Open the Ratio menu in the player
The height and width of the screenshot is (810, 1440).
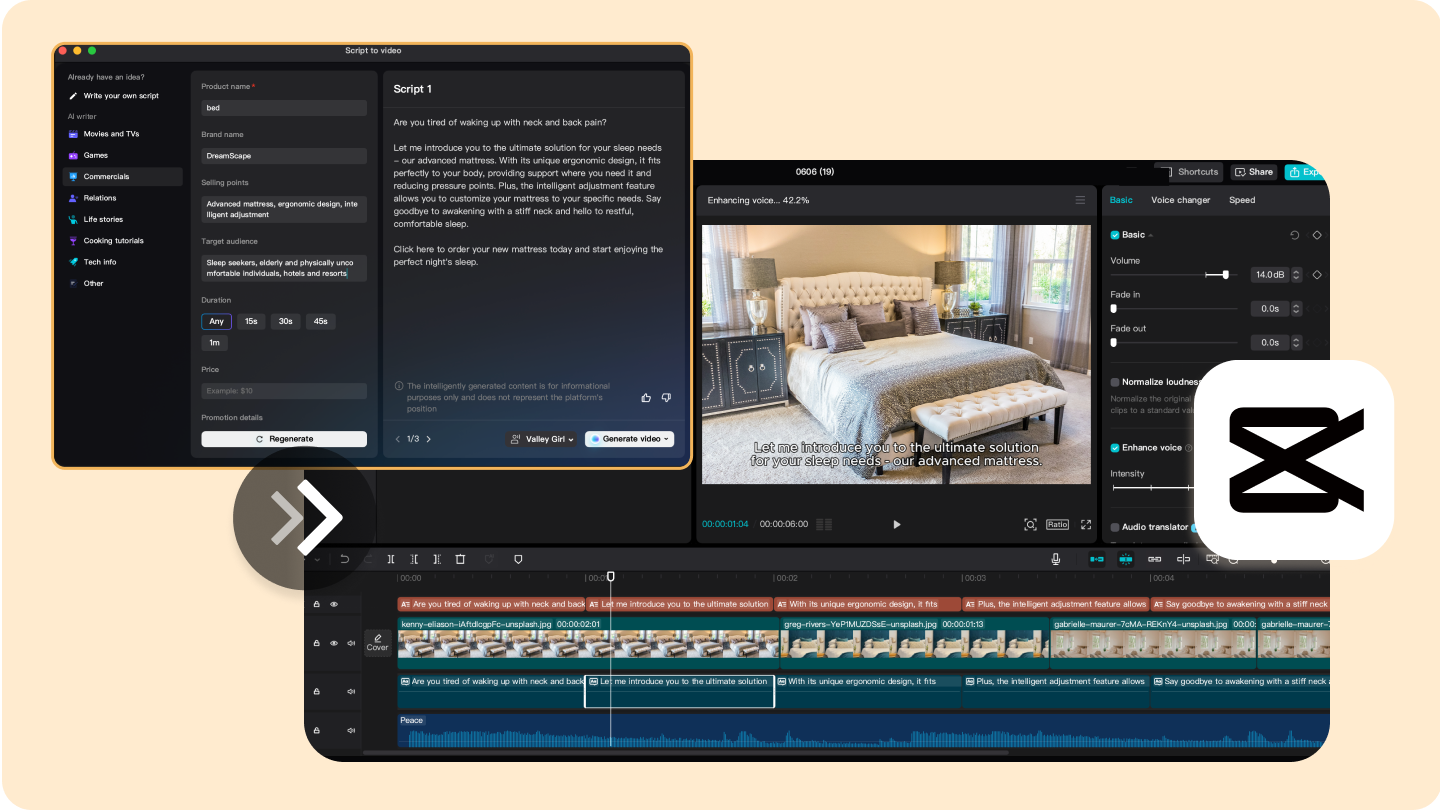click(1057, 524)
